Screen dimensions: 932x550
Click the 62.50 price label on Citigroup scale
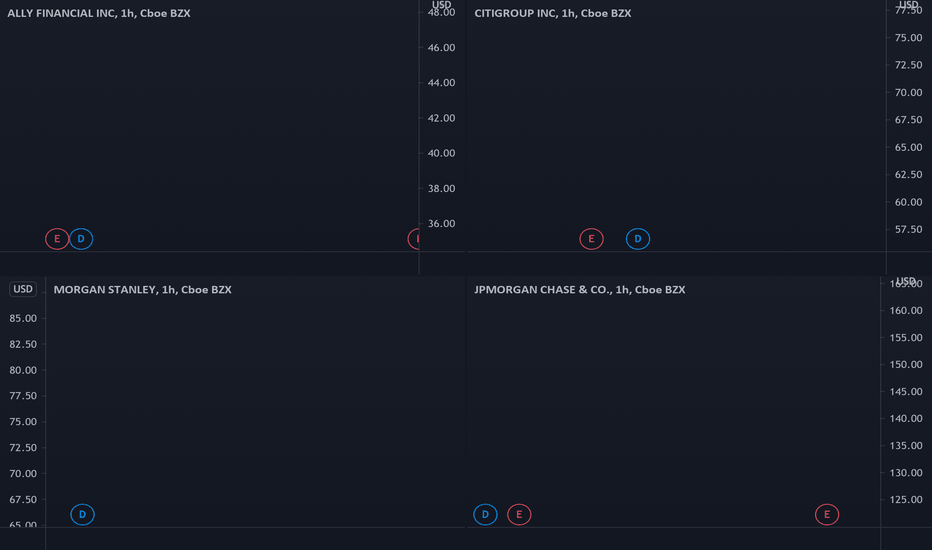click(x=908, y=174)
